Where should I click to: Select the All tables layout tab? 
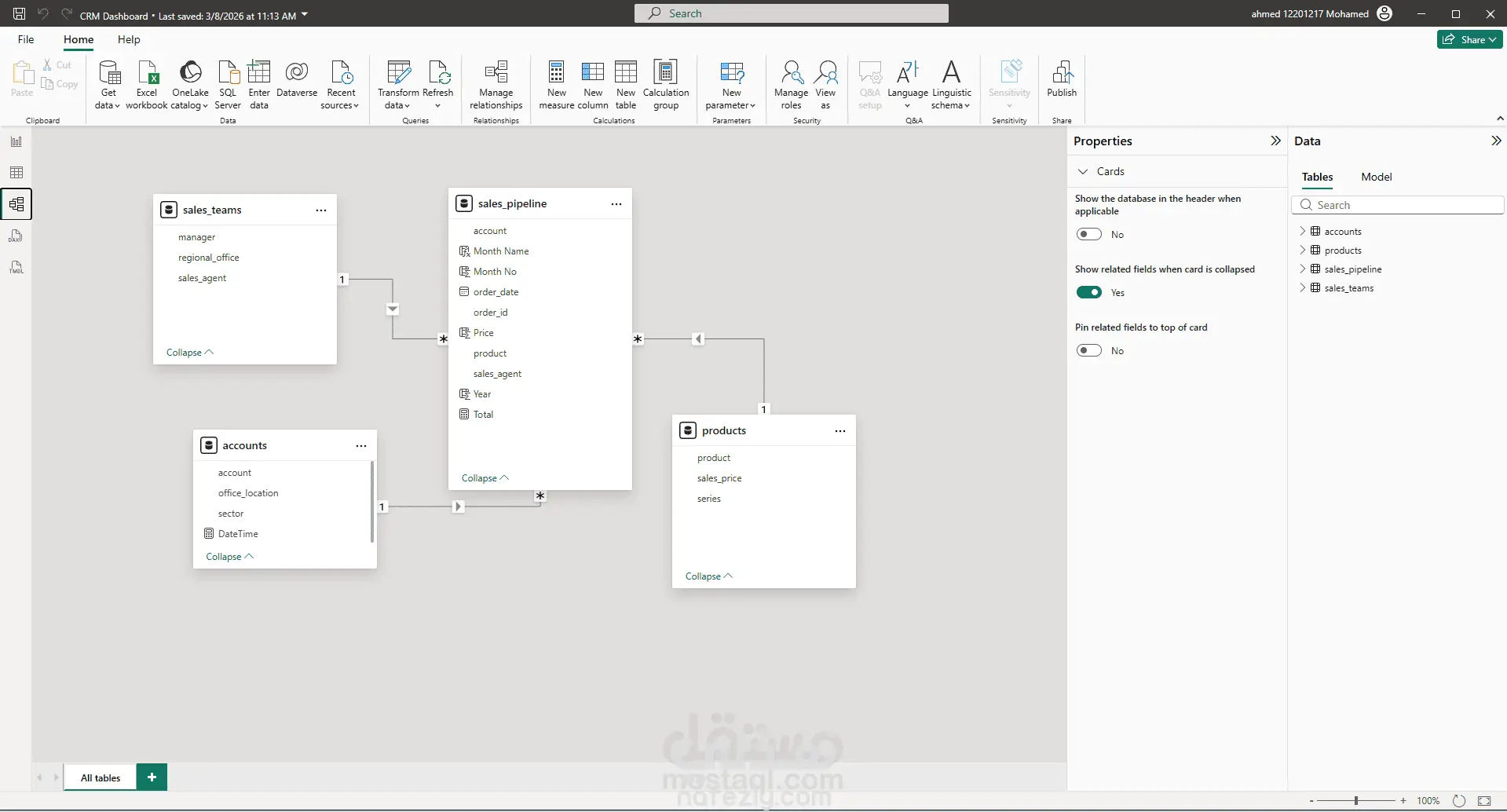pyautogui.click(x=101, y=777)
